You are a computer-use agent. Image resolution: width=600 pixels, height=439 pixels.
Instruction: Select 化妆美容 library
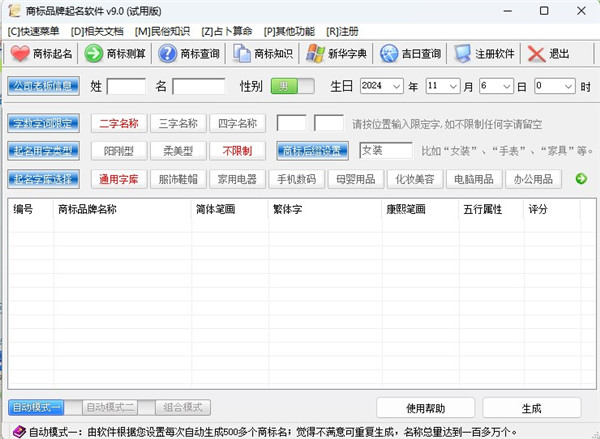pos(415,179)
